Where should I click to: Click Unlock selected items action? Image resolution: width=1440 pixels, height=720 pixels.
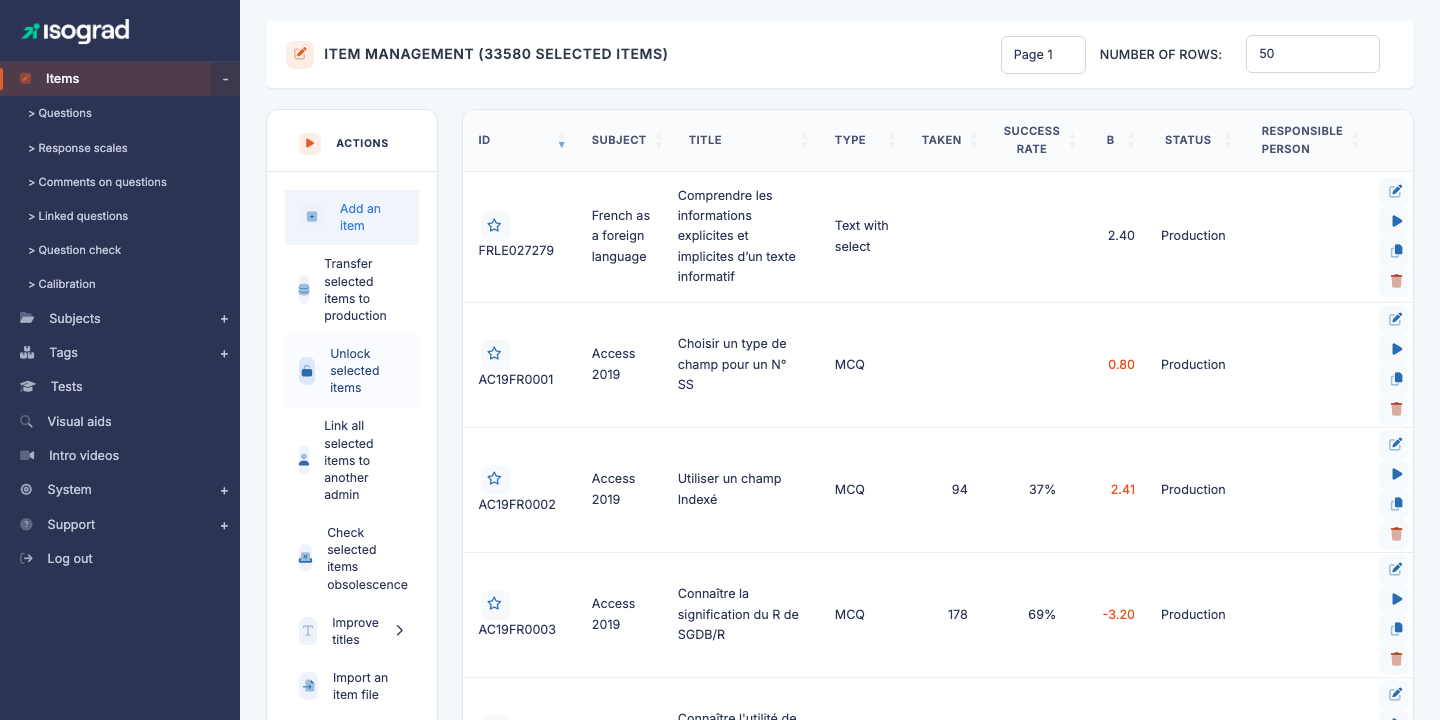click(x=352, y=371)
